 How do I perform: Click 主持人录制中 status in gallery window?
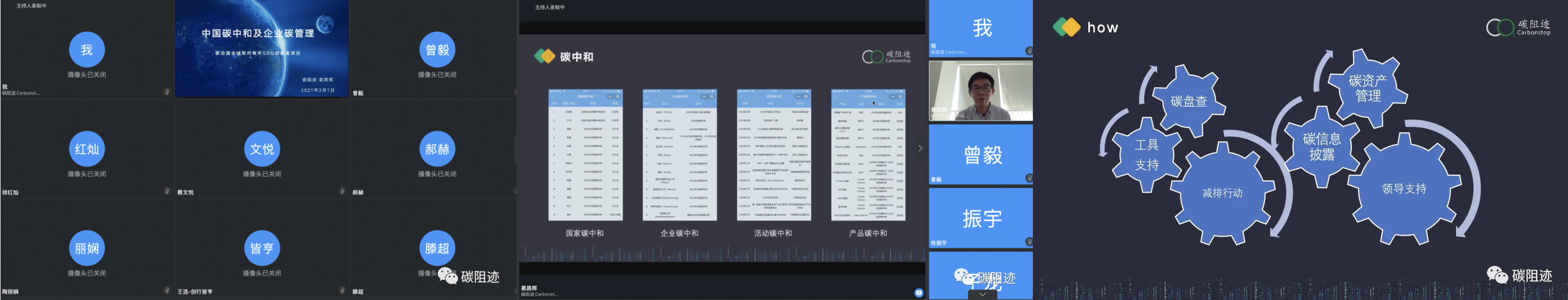[x=32, y=5]
